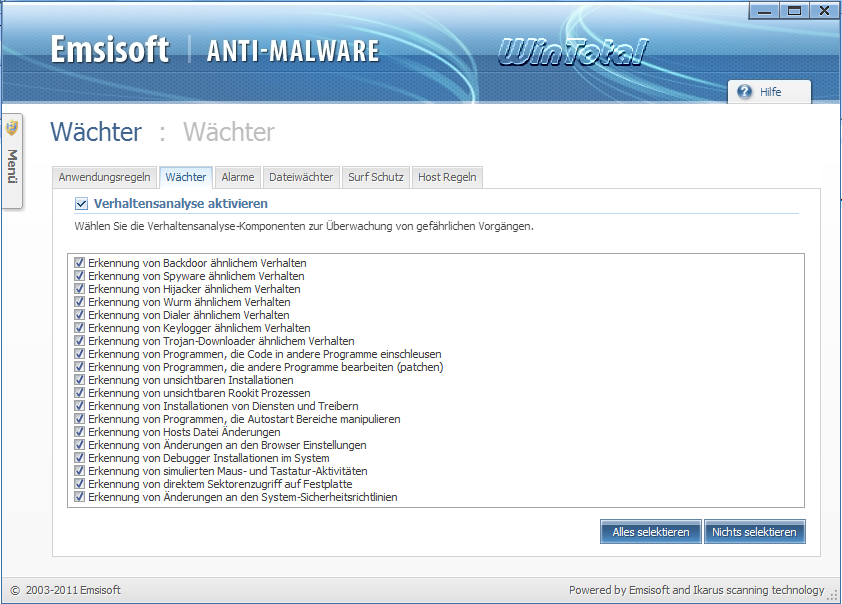This screenshot has width=842, height=604.
Task: Click the blue question mark help icon
Action: pyautogui.click(x=744, y=92)
